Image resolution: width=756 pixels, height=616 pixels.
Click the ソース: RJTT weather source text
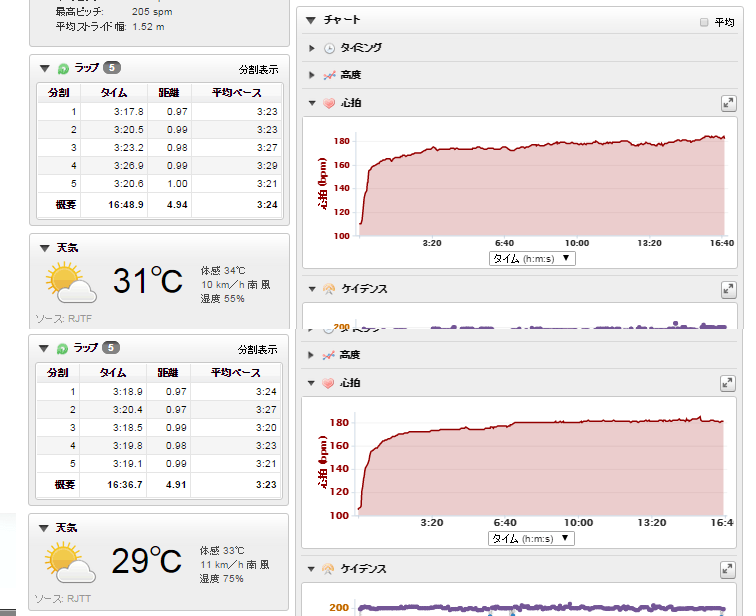(63, 599)
